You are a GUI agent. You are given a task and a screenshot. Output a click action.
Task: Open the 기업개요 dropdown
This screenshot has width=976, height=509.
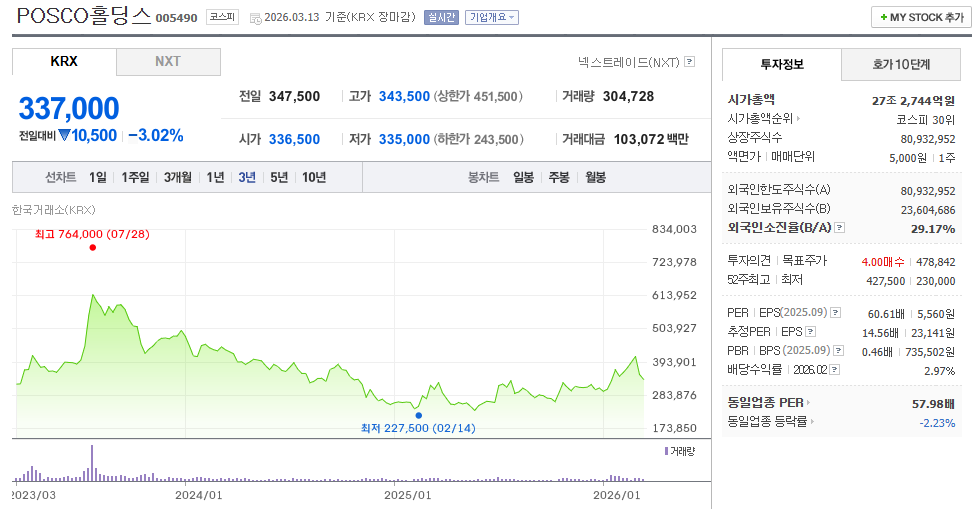(x=492, y=17)
